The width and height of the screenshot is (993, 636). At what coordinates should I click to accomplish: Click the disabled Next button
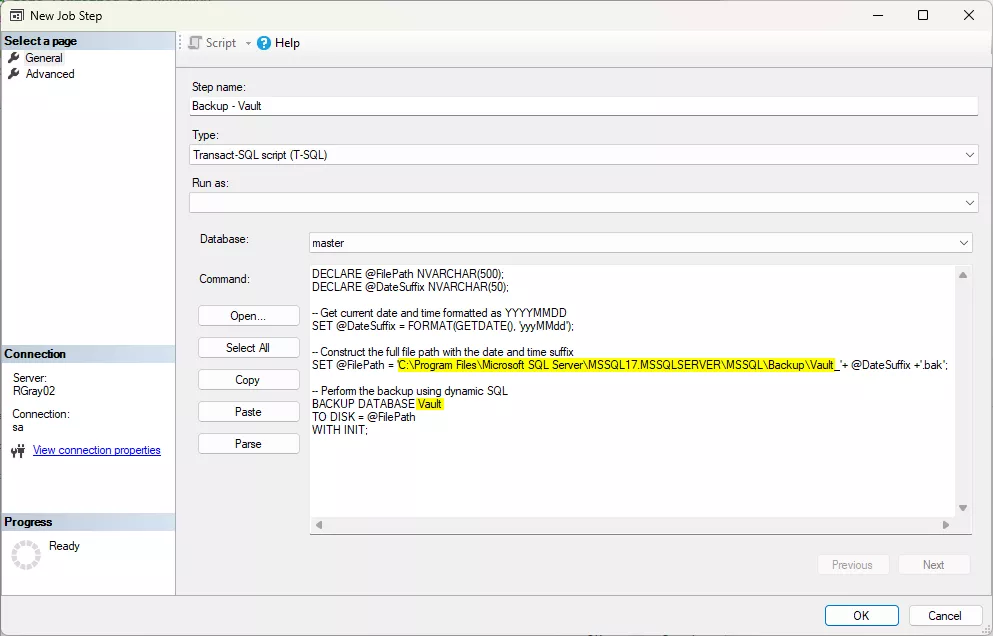tap(933, 565)
